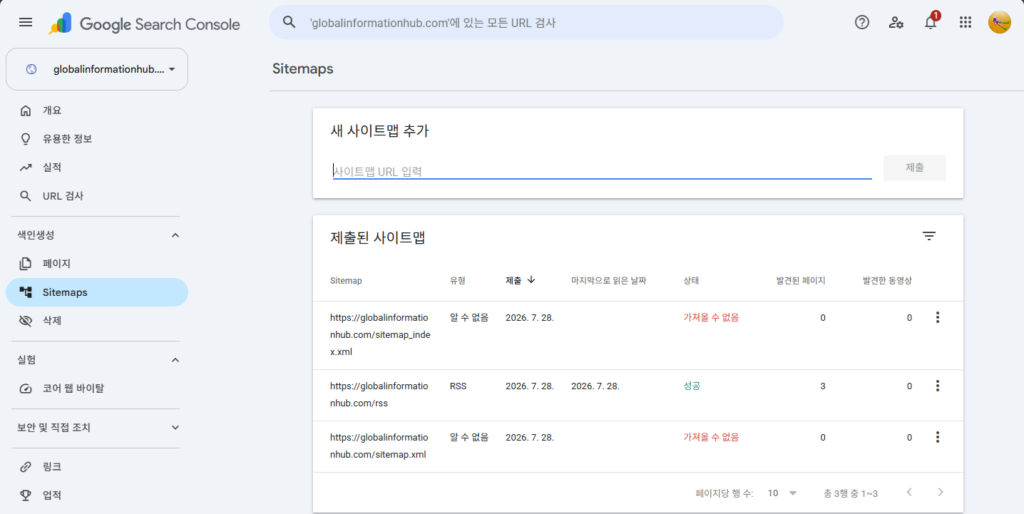Click the 사이트맵 URL 입력 field
The height and width of the screenshot is (514, 1024).
point(602,171)
